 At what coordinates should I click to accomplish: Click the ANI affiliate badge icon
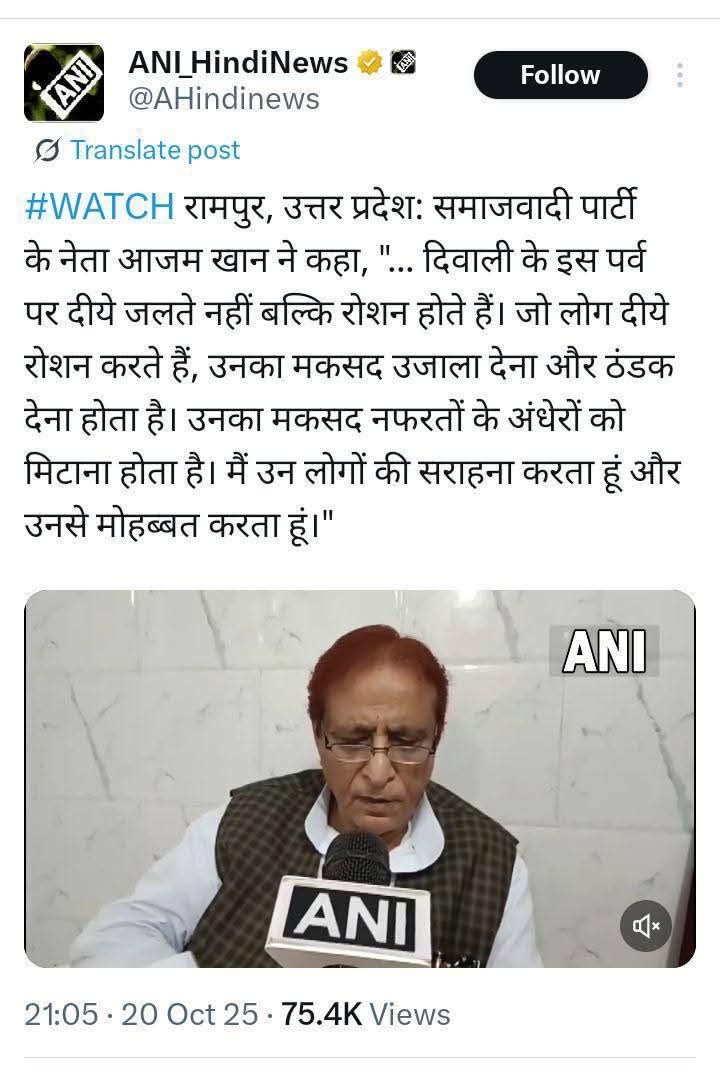403,63
